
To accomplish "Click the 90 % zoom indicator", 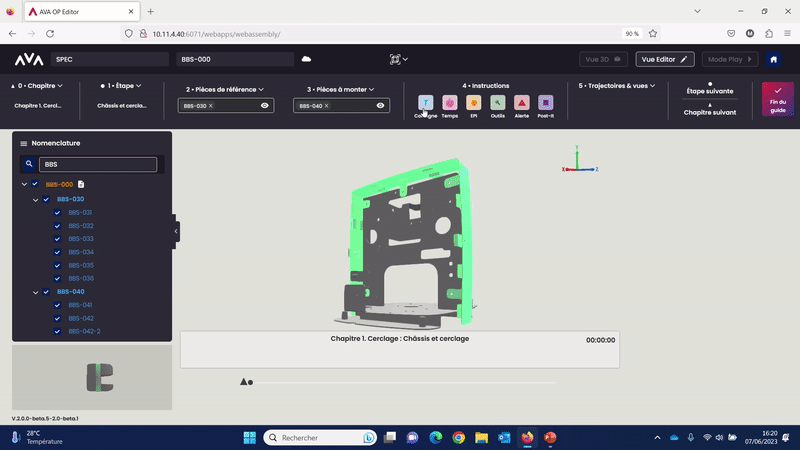I will (x=632, y=34).
